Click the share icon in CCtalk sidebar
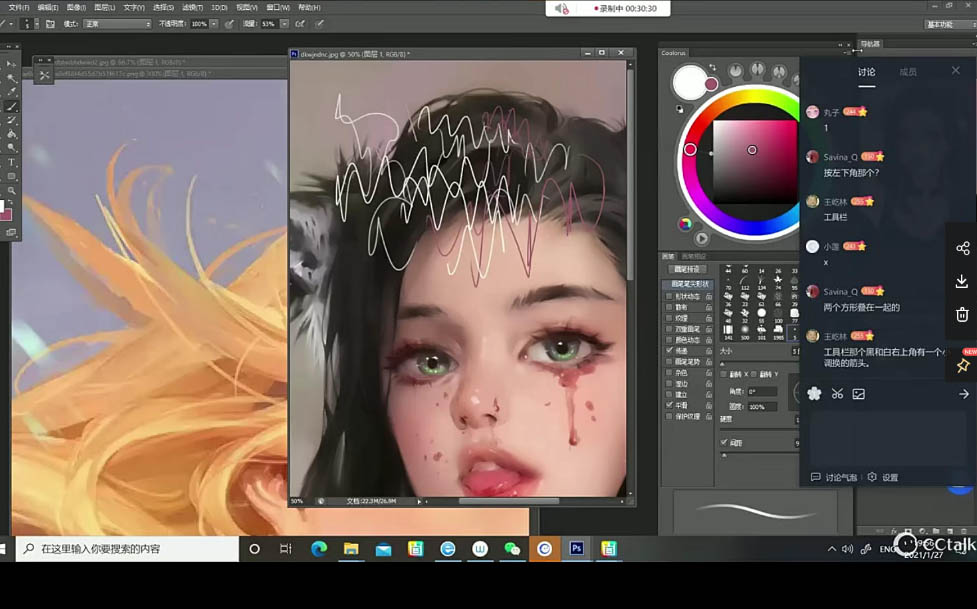The image size is (977, 609). pos(962,248)
